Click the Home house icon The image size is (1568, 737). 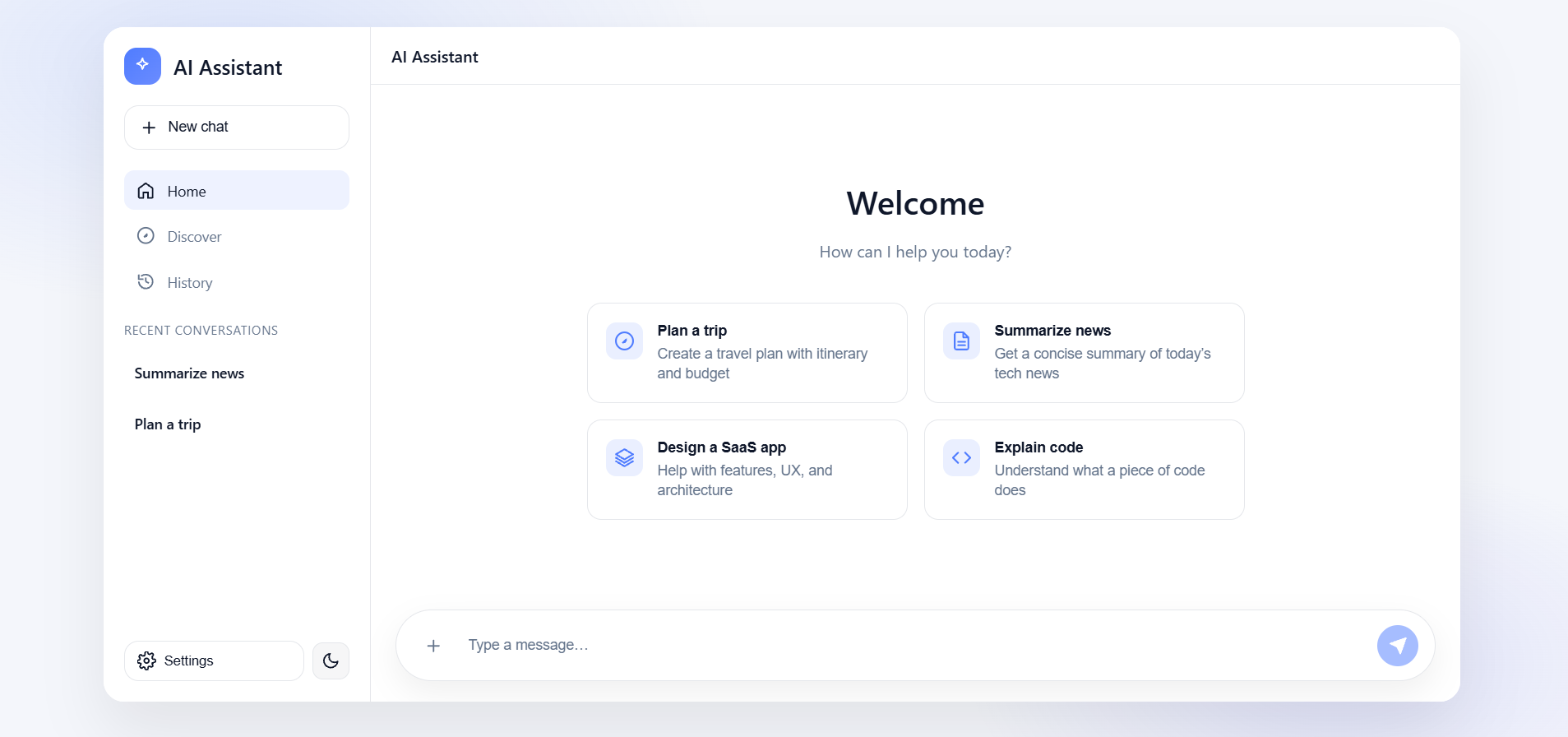pyautogui.click(x=146, y=191)
